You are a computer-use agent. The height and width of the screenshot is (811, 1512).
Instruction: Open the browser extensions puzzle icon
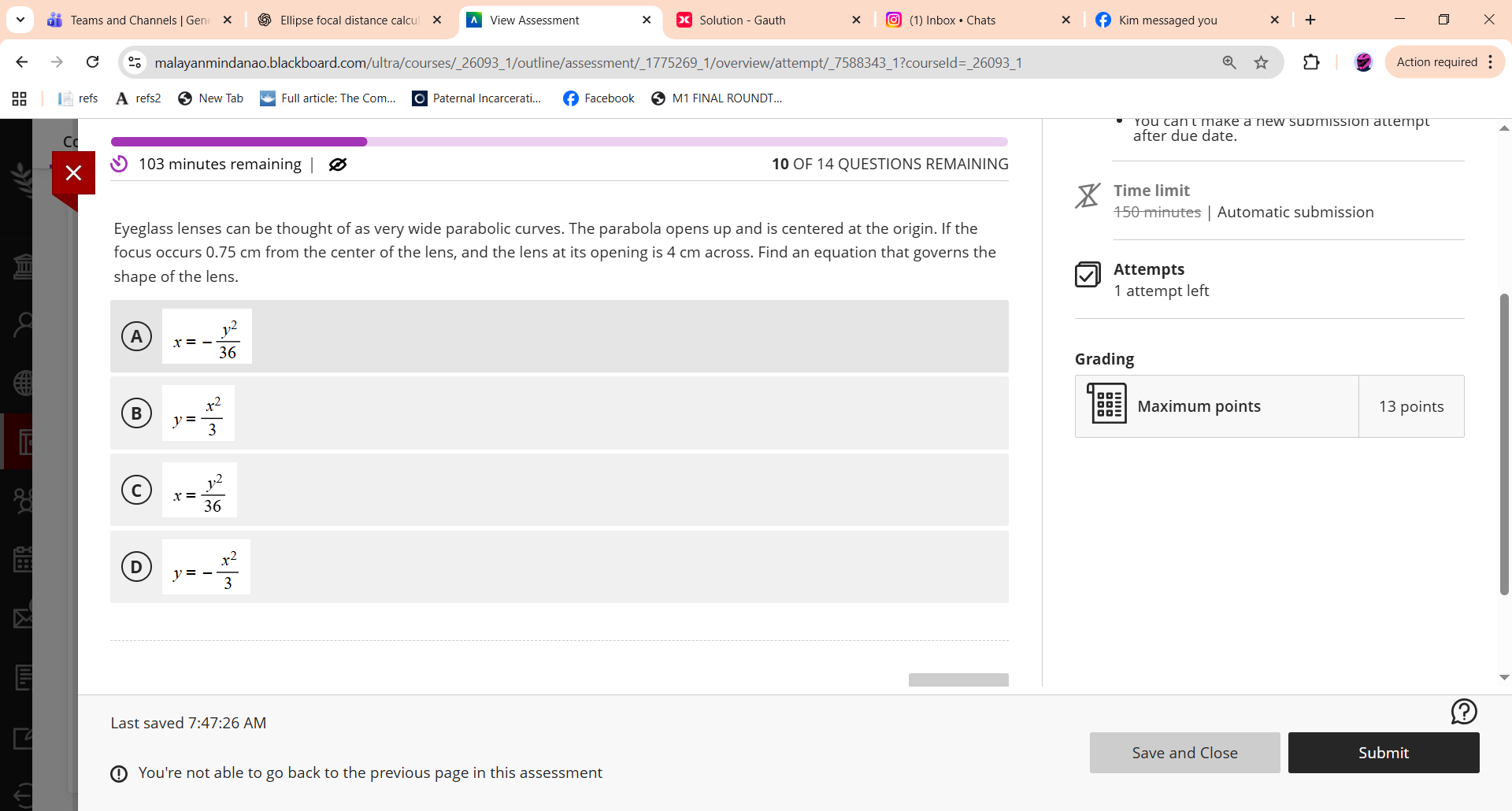(x=1311, y=62)
